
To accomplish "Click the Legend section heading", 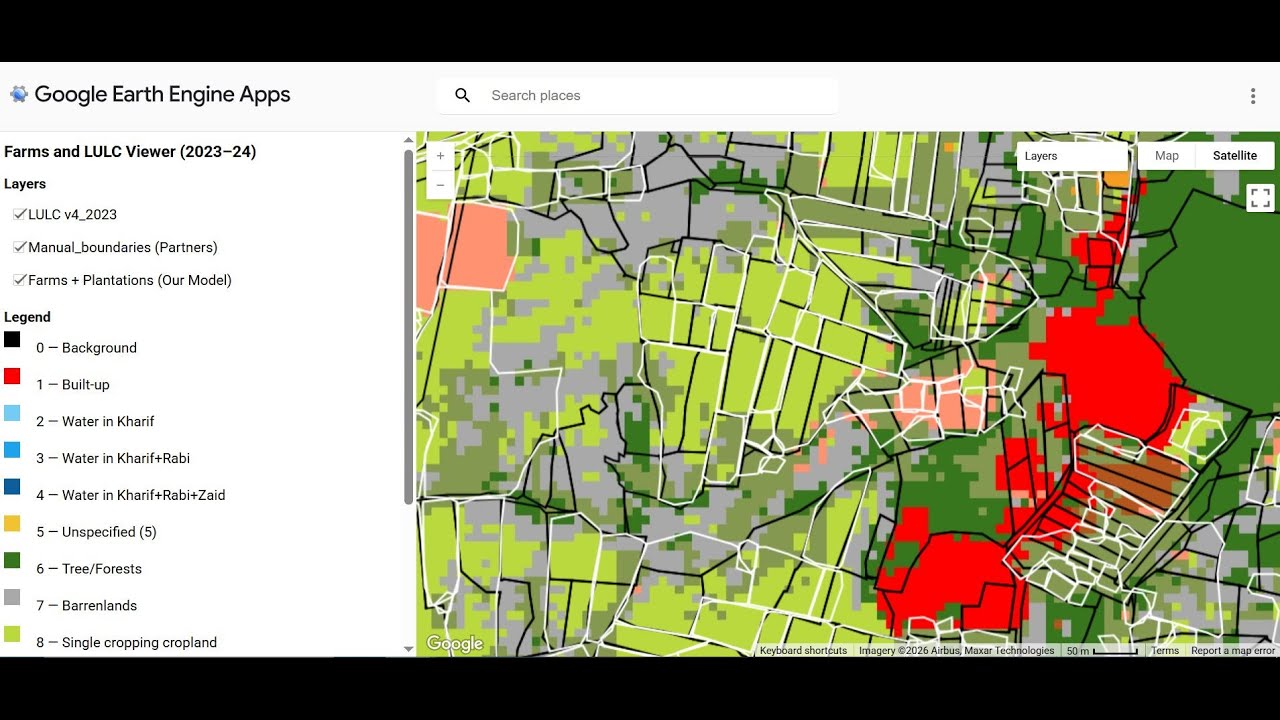I will click(x=27, y=317).
